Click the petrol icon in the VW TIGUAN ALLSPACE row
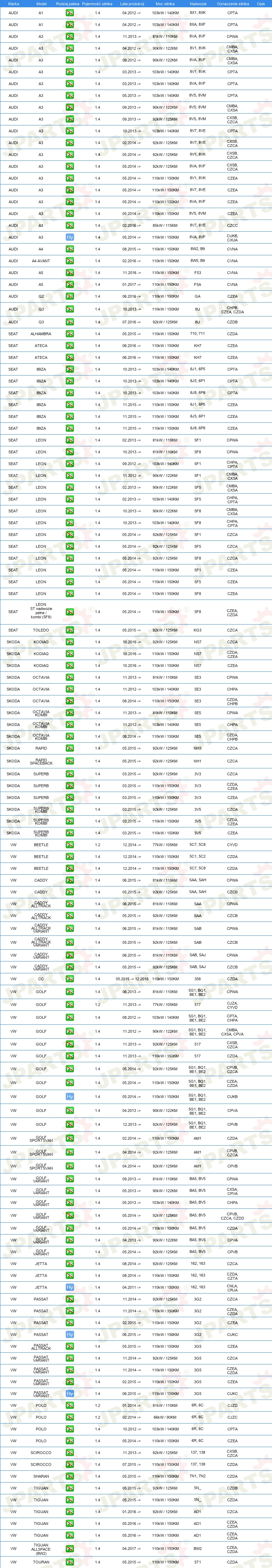 tap(70, 1549)
